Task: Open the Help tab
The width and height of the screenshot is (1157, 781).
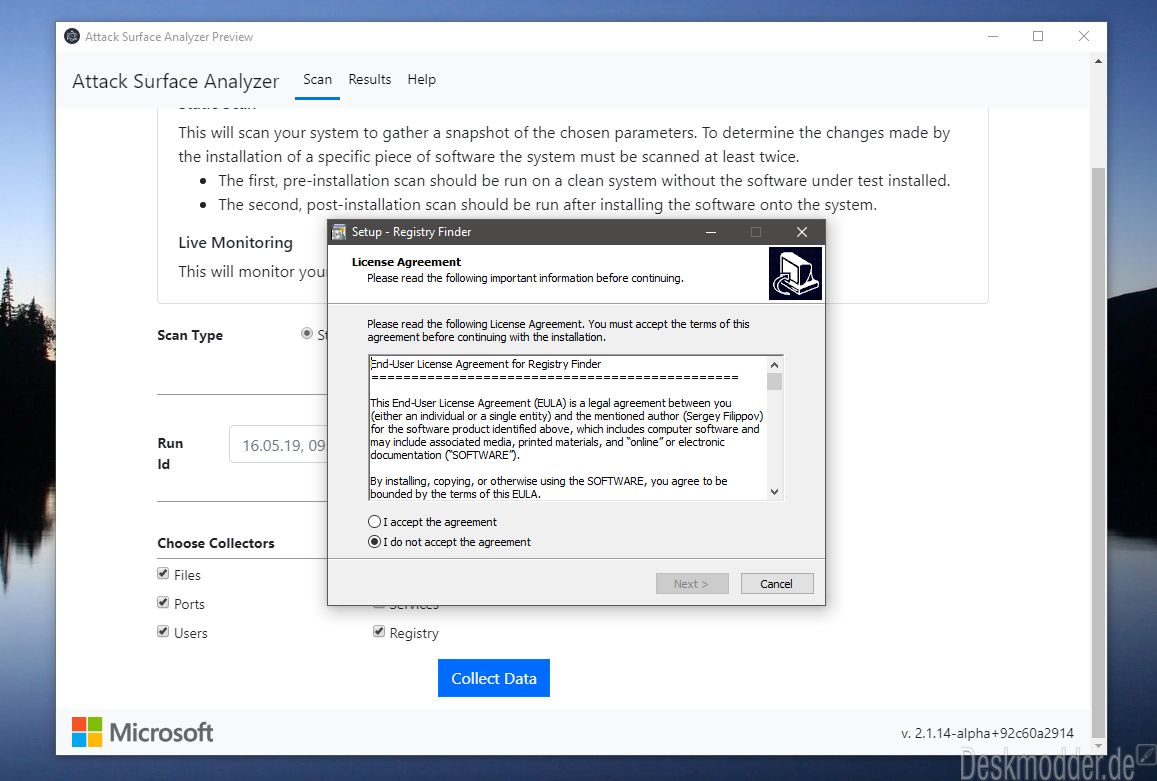Action: click(x=421, y=79)
